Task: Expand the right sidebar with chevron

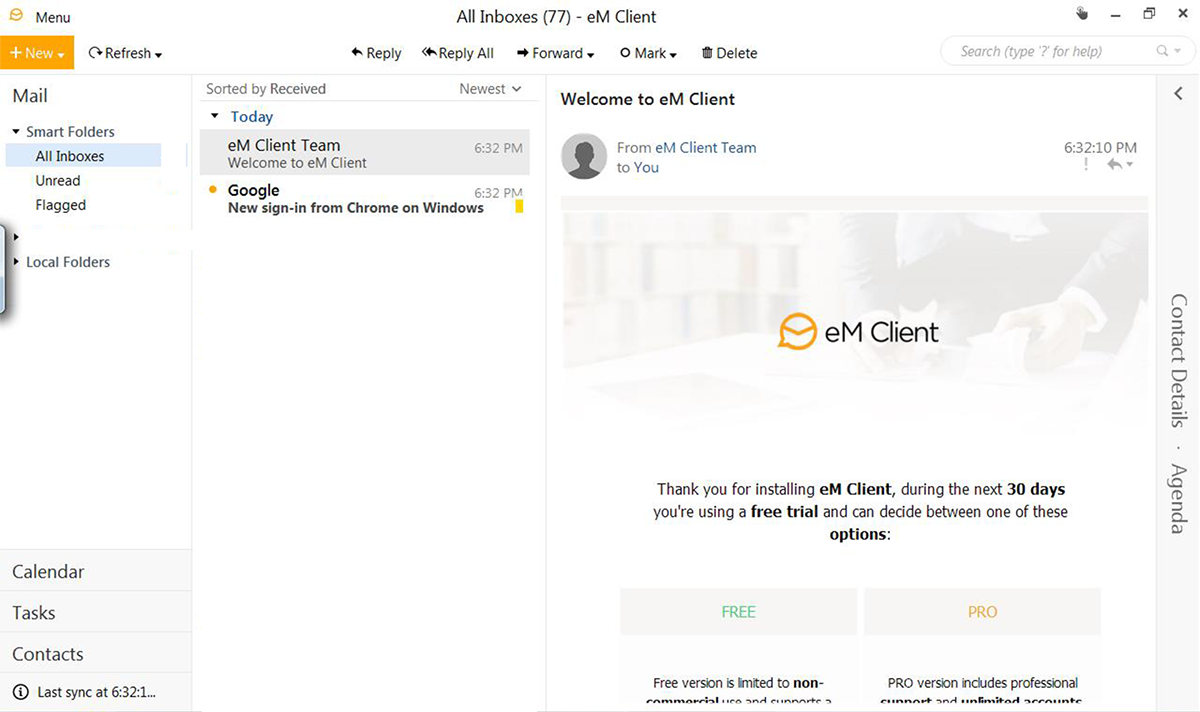Action: 1178,94
